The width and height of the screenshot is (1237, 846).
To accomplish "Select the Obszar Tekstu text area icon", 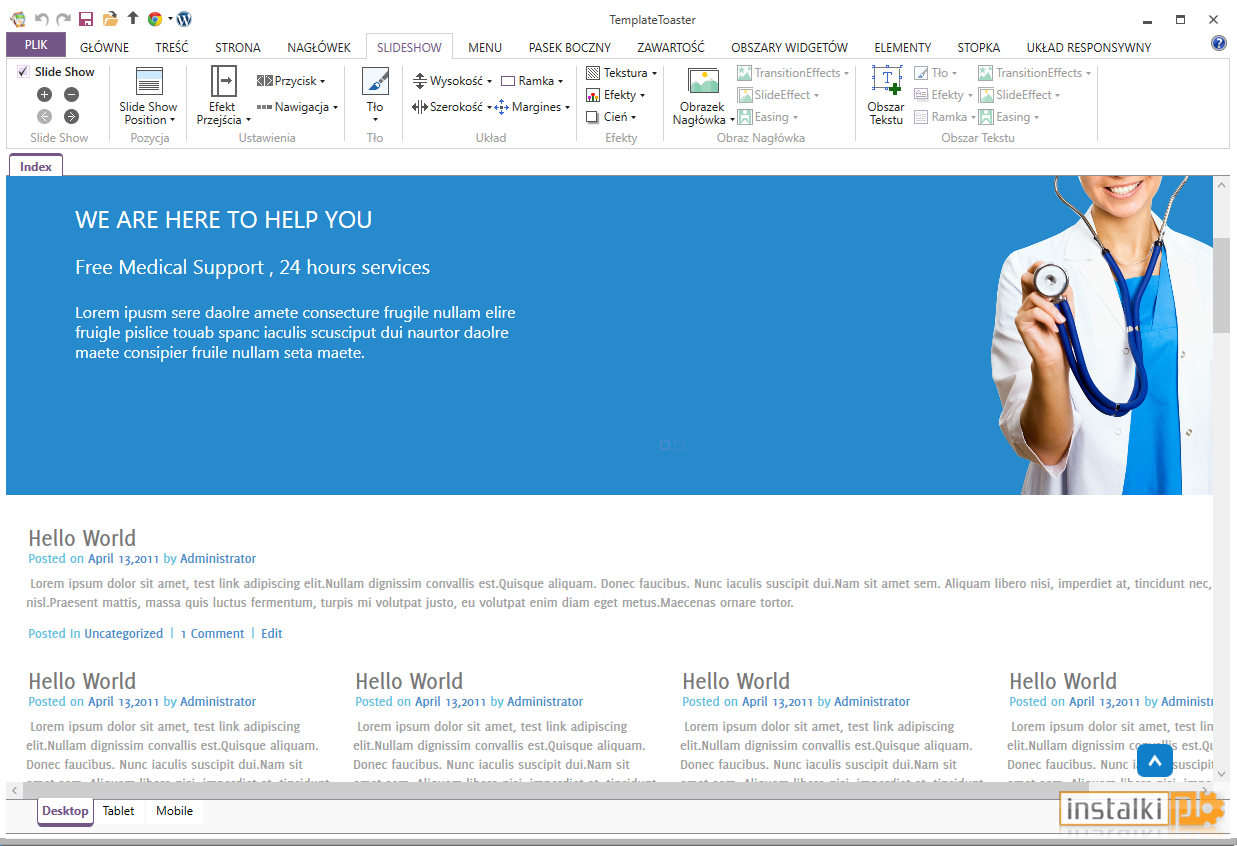I will [x=886, y=81].
